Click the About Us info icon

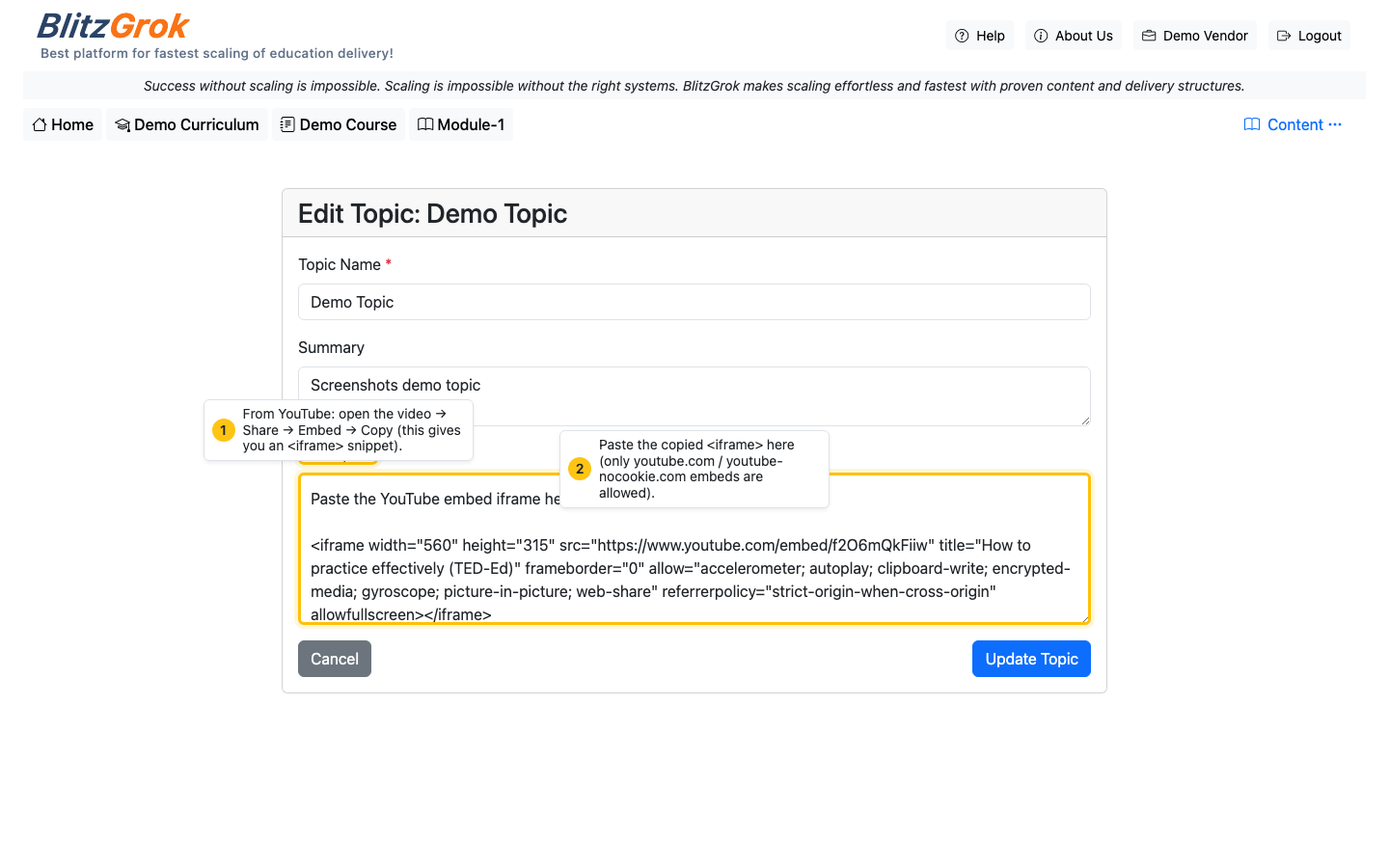pos(1041,35)
